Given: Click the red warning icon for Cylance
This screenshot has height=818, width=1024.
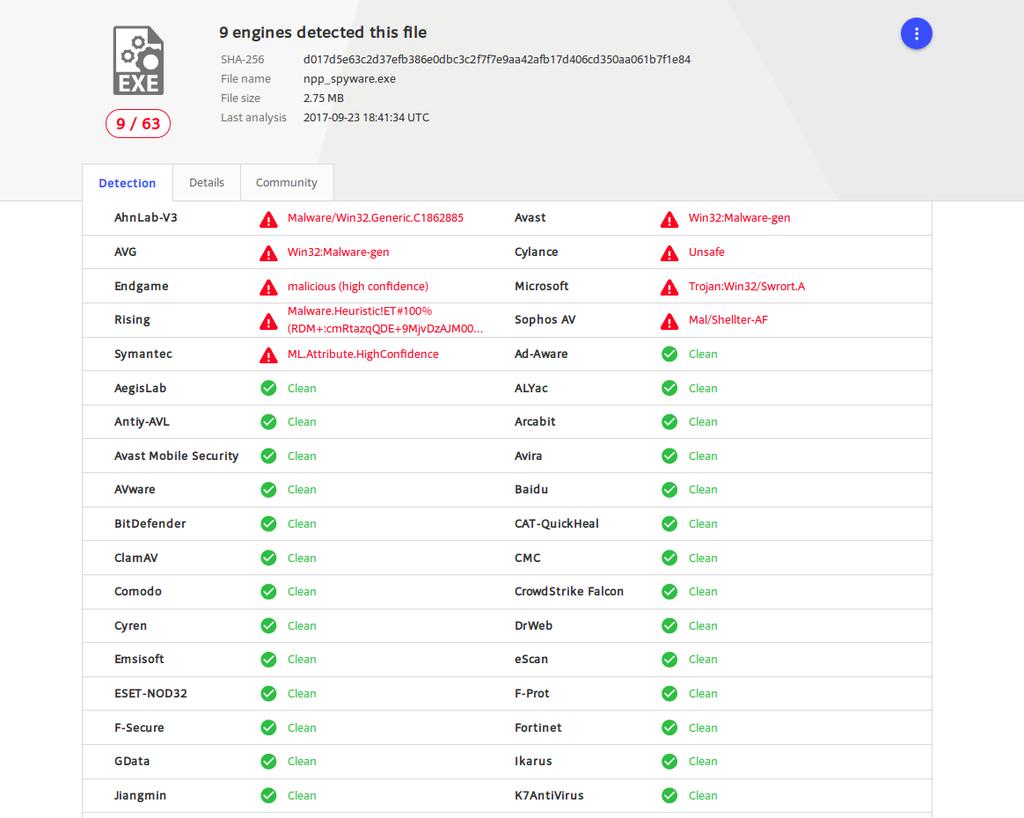Looking at the screenshot, I should [x=669, y=253].
